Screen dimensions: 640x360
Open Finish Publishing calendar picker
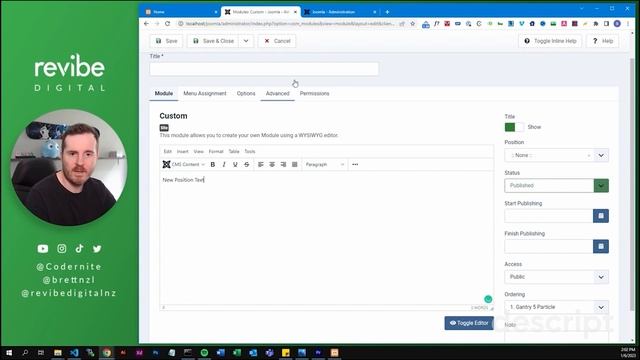(x=601, y=246)
